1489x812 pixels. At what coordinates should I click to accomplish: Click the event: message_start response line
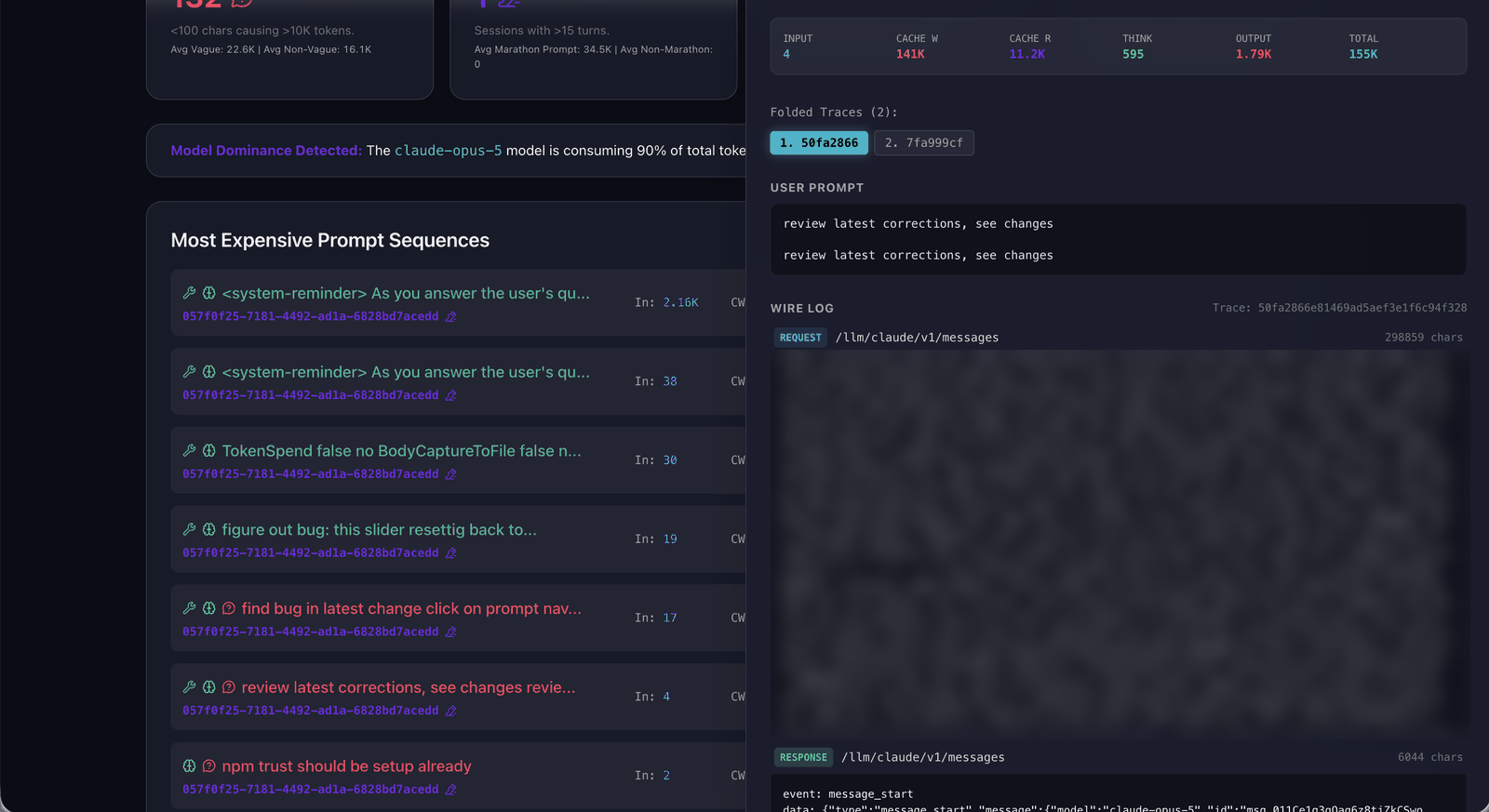point(848,794)
